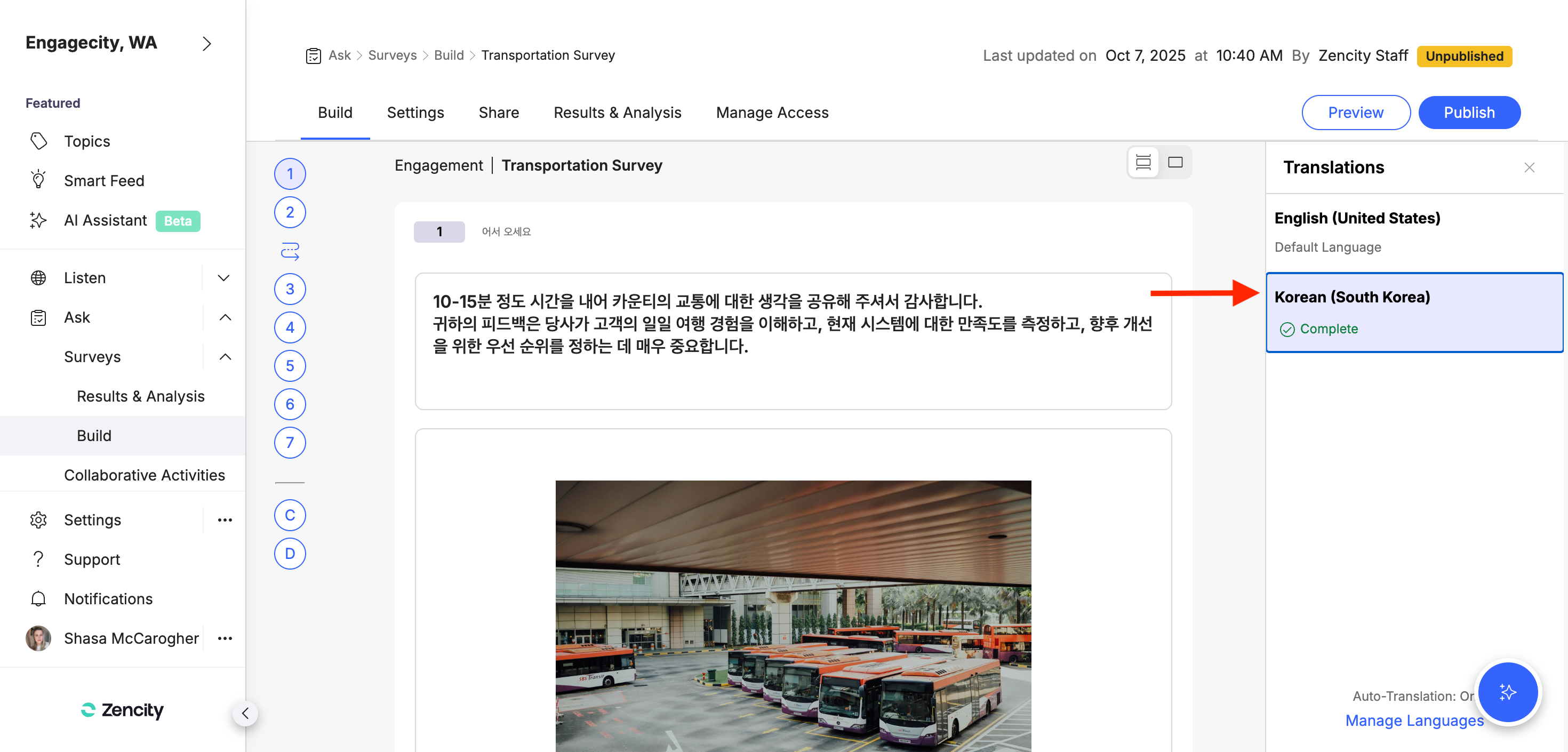Collapse the sidebar with the arrow button
This screenshot has height=752, width=1568.
[x=245, y=713]
